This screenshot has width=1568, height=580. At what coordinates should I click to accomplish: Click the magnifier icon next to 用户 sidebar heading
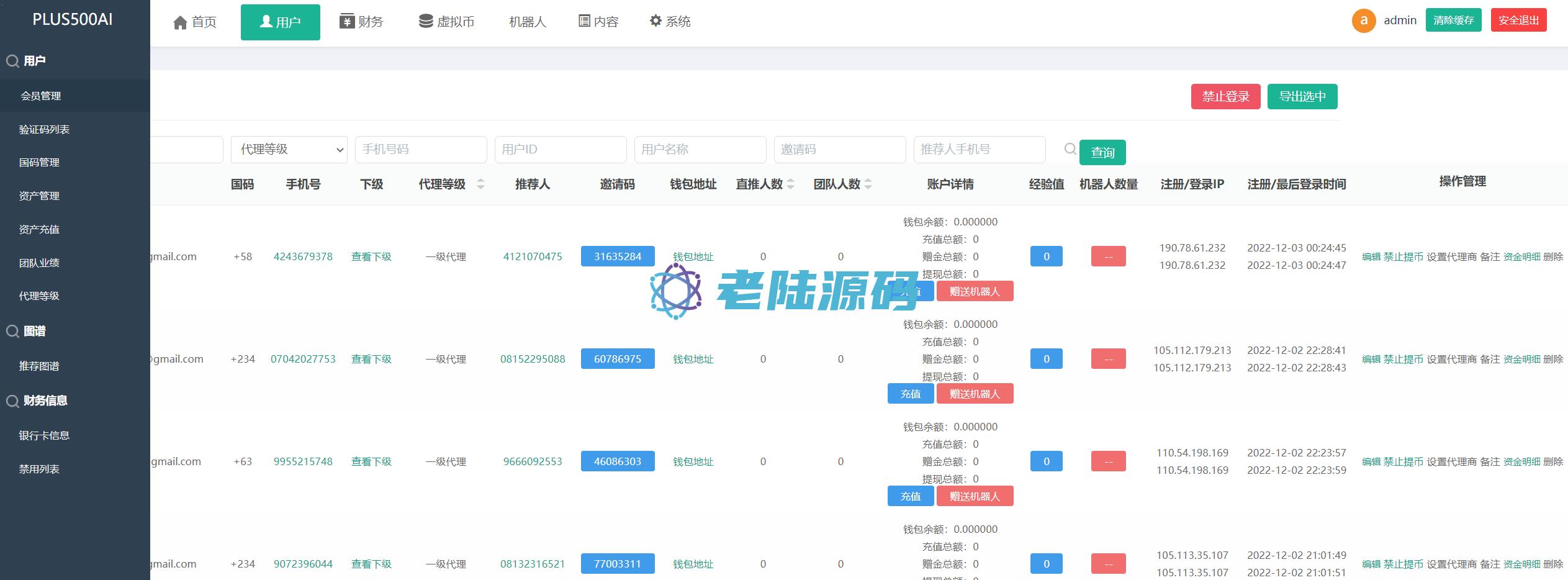tap(12, 61)
